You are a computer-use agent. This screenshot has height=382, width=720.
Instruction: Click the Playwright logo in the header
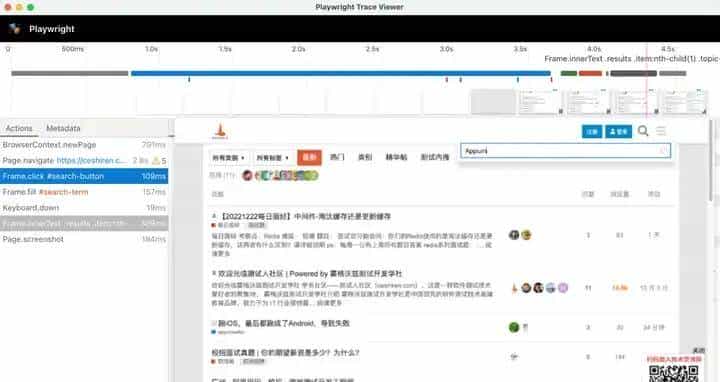(15, 28)
